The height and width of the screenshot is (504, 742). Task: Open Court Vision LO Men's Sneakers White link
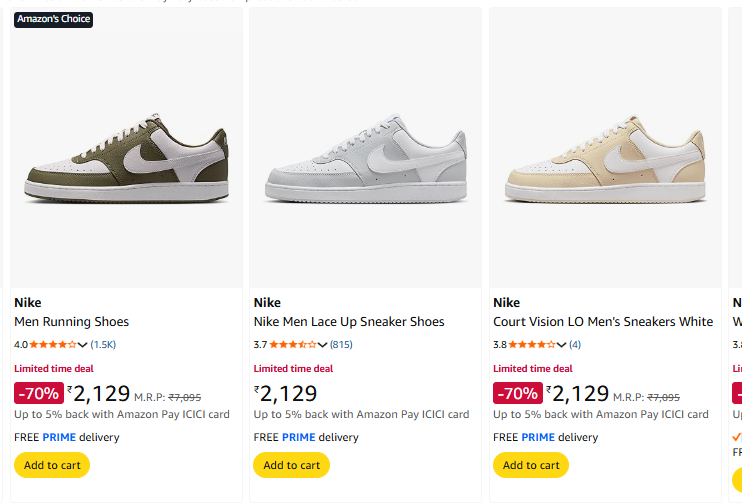[x=603, y=322]
